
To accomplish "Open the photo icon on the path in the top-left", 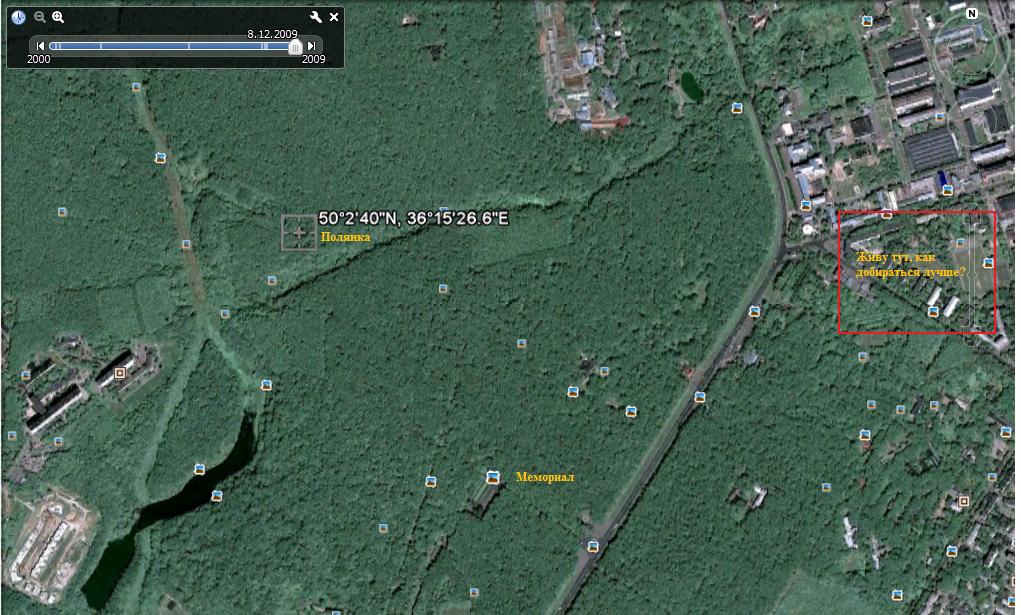I will 137,88.
